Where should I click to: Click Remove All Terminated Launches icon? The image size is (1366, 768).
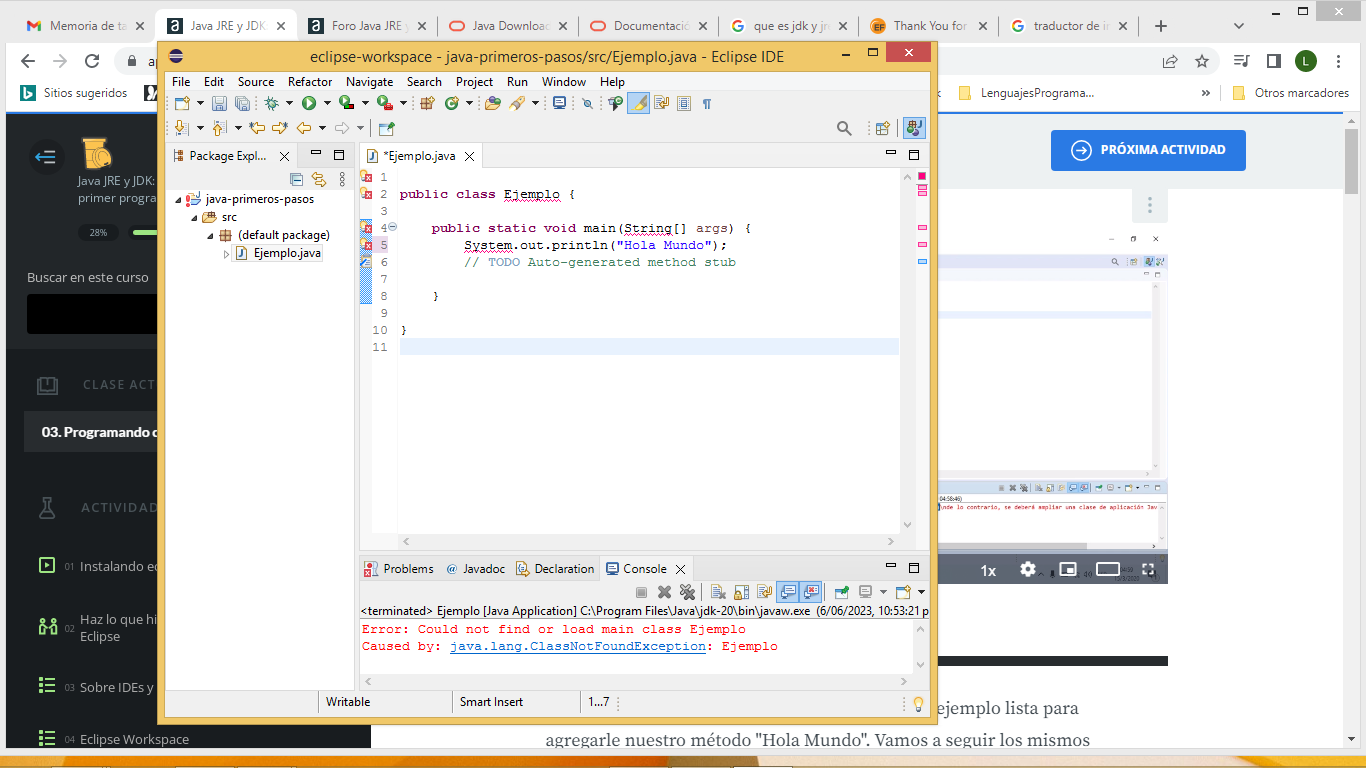point(687,592)
